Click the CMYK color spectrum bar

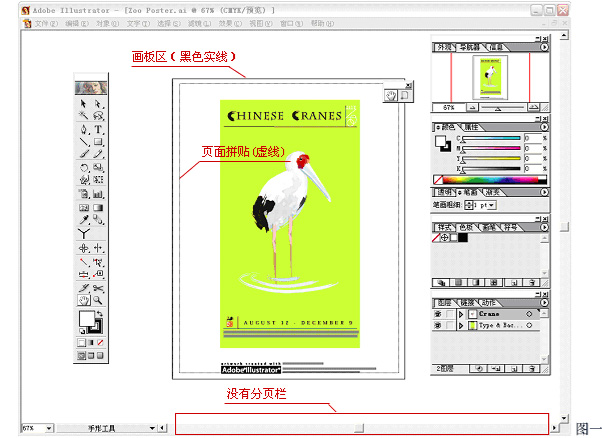(490, 179)
